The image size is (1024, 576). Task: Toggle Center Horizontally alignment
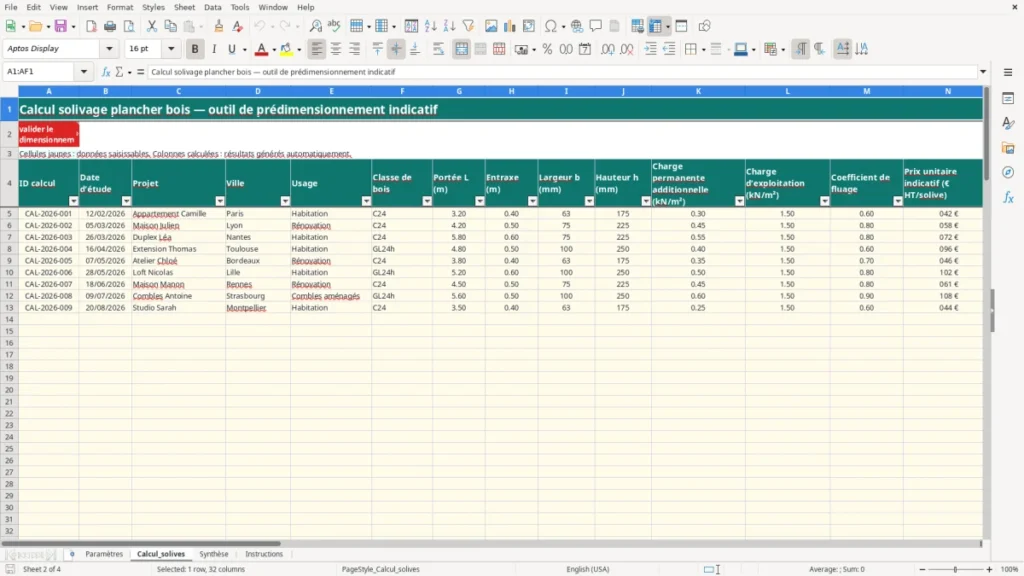coord(336,49)
